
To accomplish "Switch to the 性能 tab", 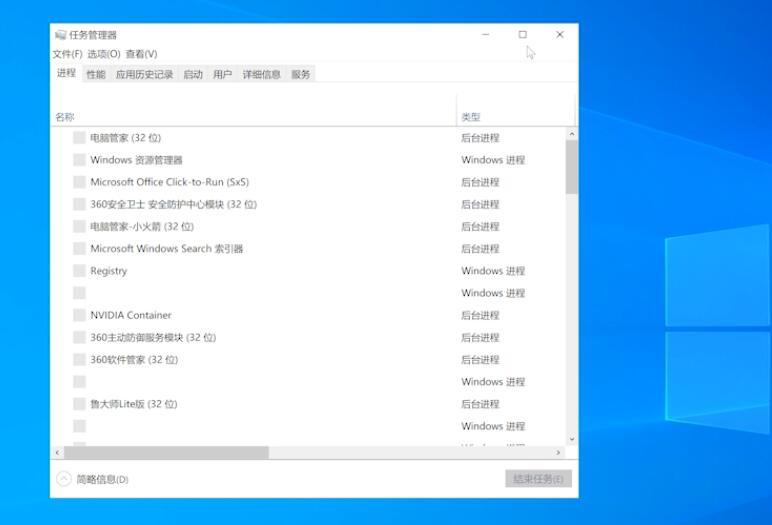I will [x=96, y=74].
